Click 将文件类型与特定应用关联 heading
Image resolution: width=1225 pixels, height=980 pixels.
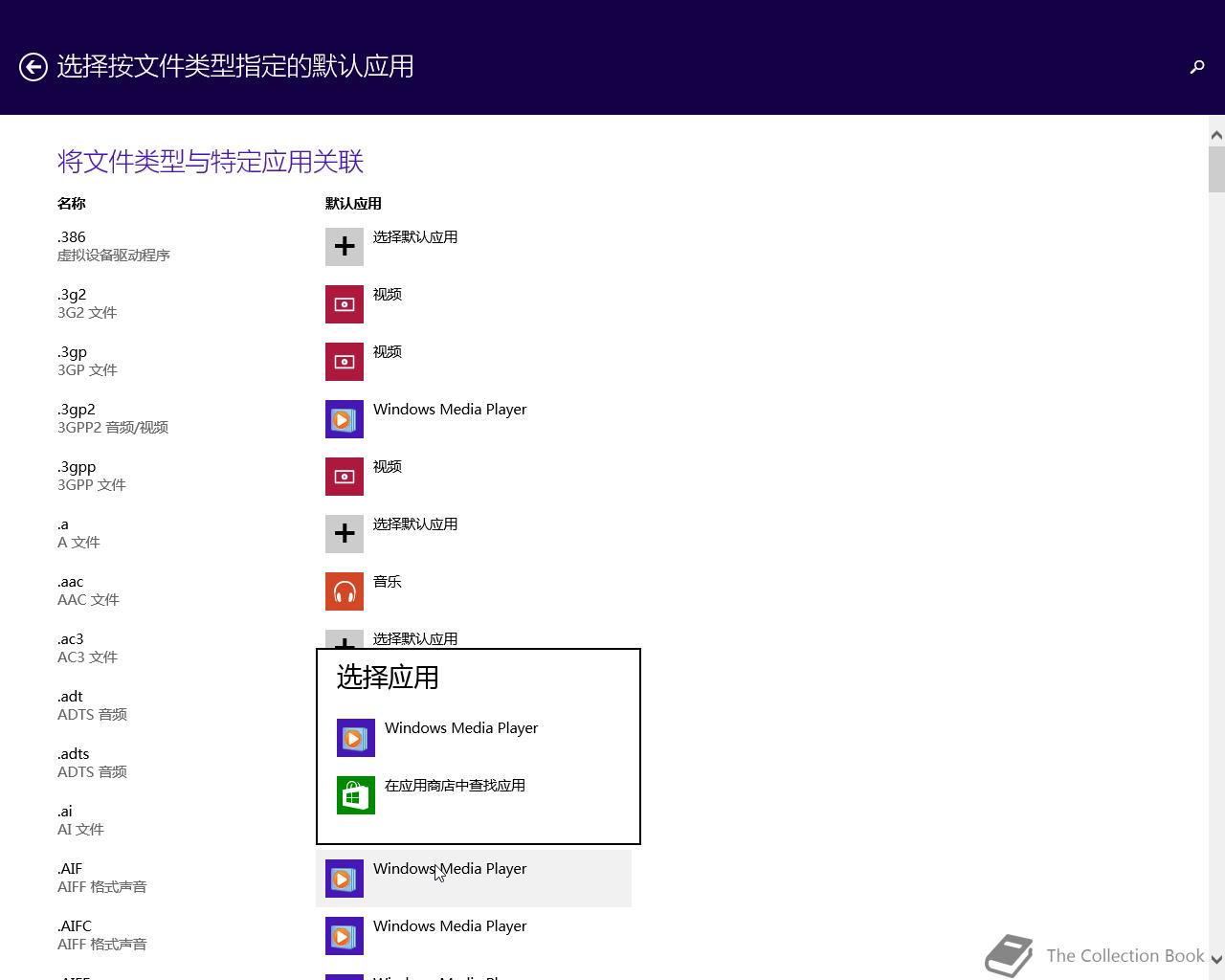(x=211, y=161)
